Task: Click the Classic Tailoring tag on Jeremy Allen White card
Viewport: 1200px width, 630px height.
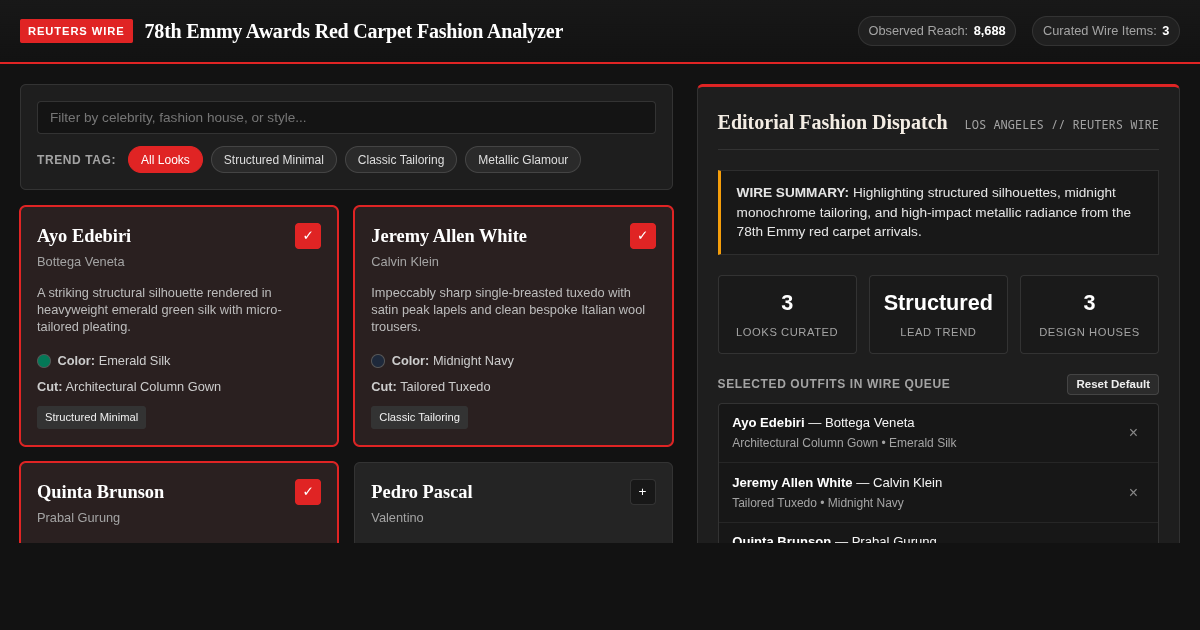Action: (419, 417)
